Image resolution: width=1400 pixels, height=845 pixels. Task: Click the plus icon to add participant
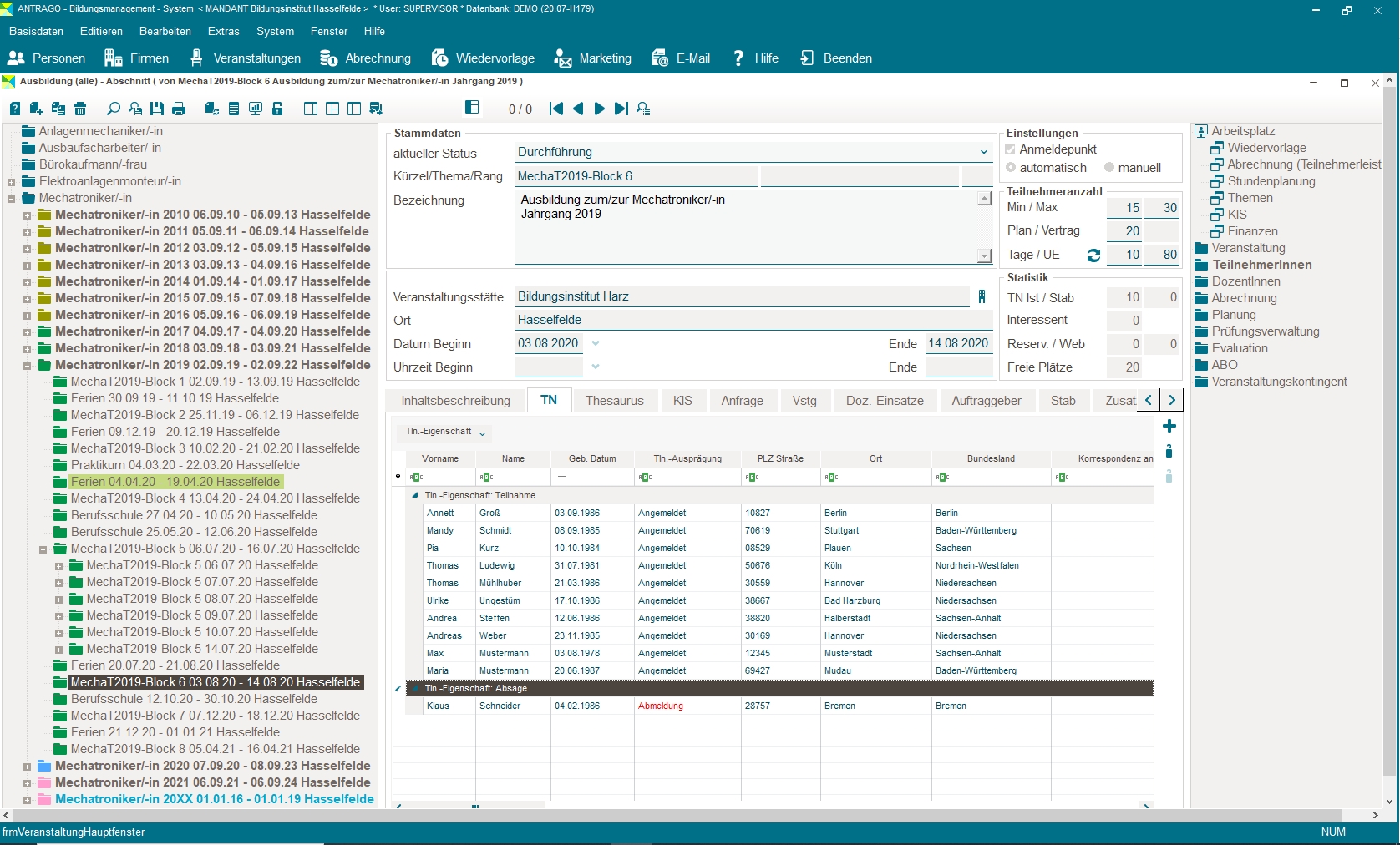(1169, 427)
